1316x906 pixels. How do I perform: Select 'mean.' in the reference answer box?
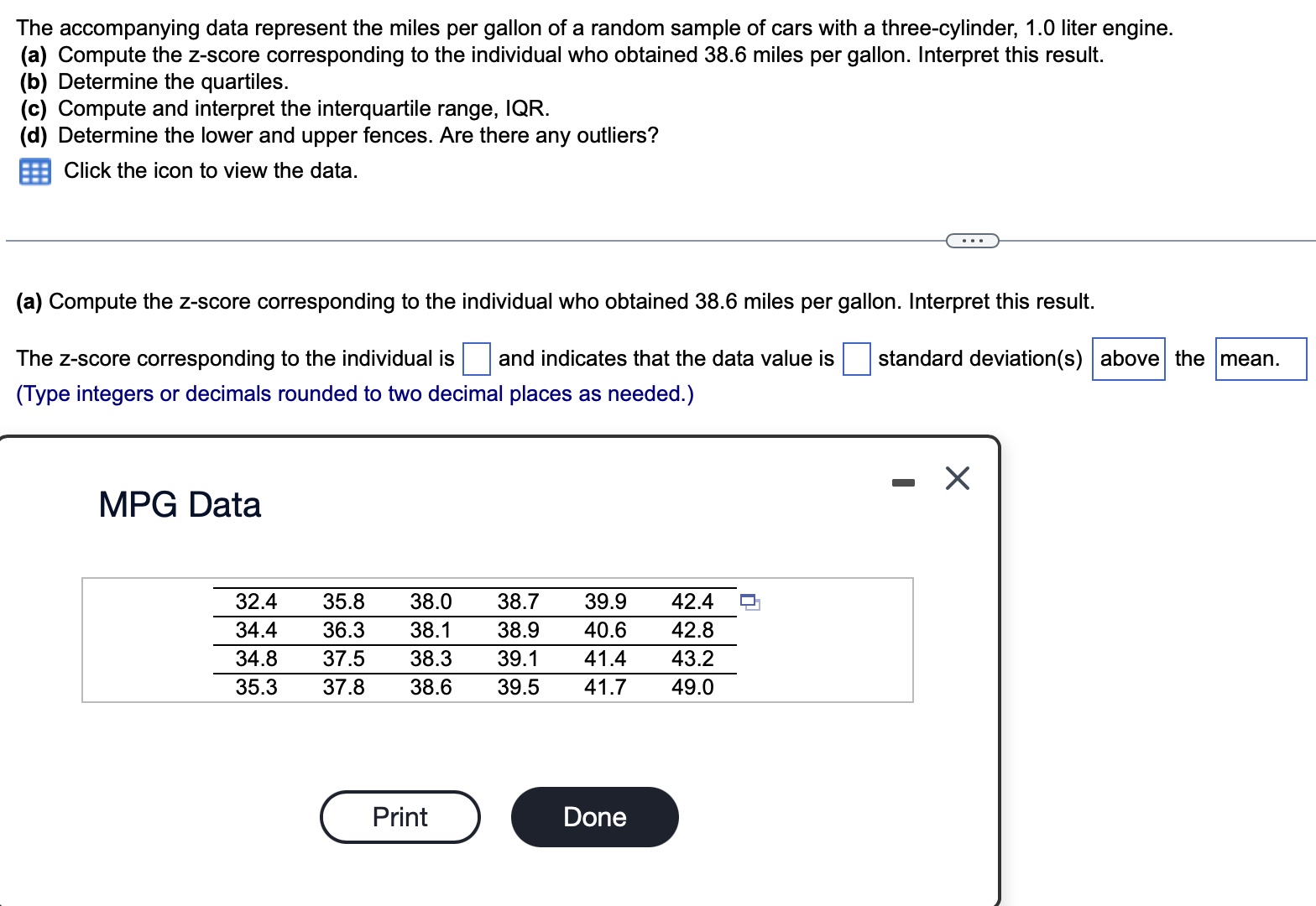pyautogui.click(x=1260, y=358)
